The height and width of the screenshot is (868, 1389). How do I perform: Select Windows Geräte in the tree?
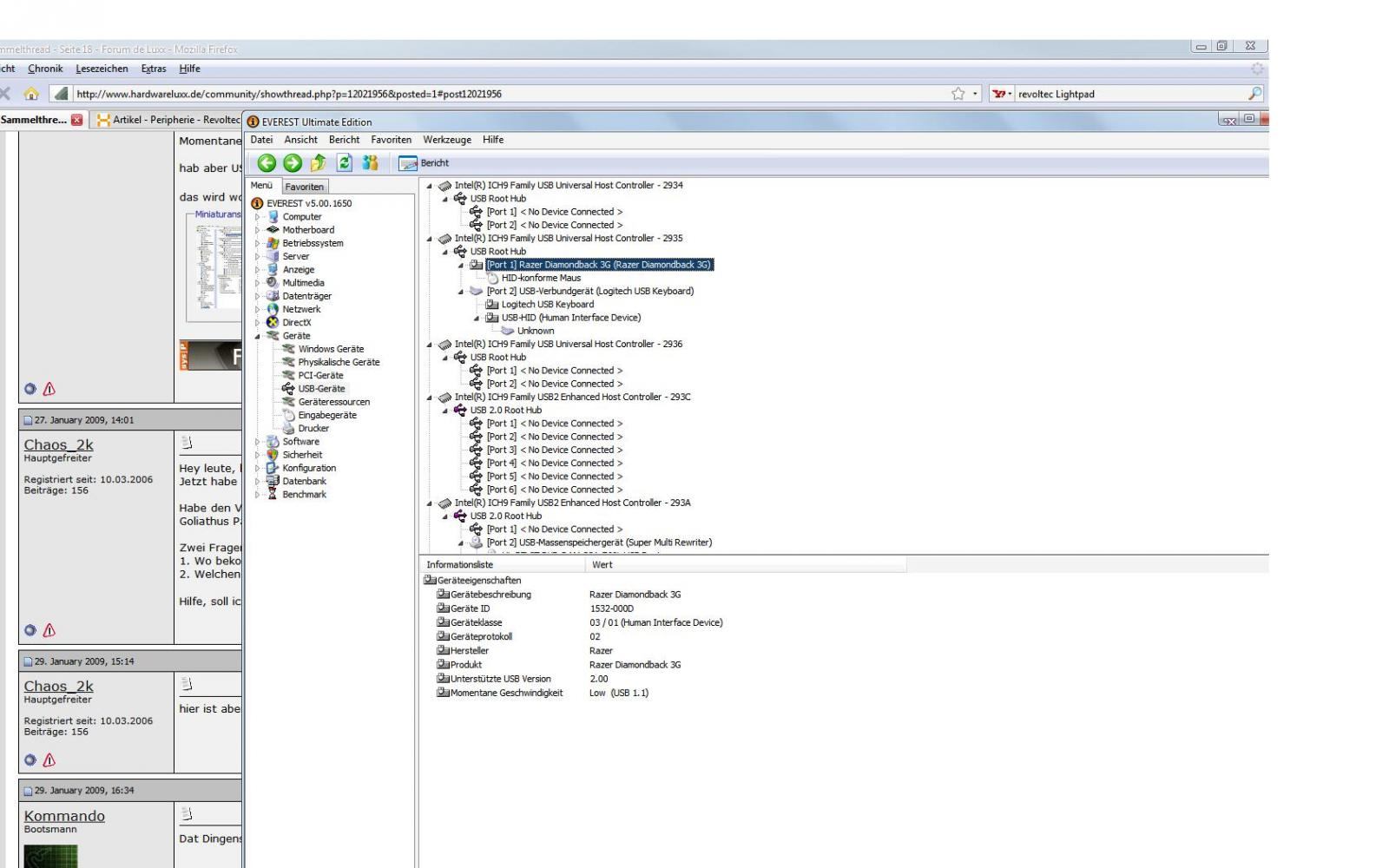click(331, 349)
